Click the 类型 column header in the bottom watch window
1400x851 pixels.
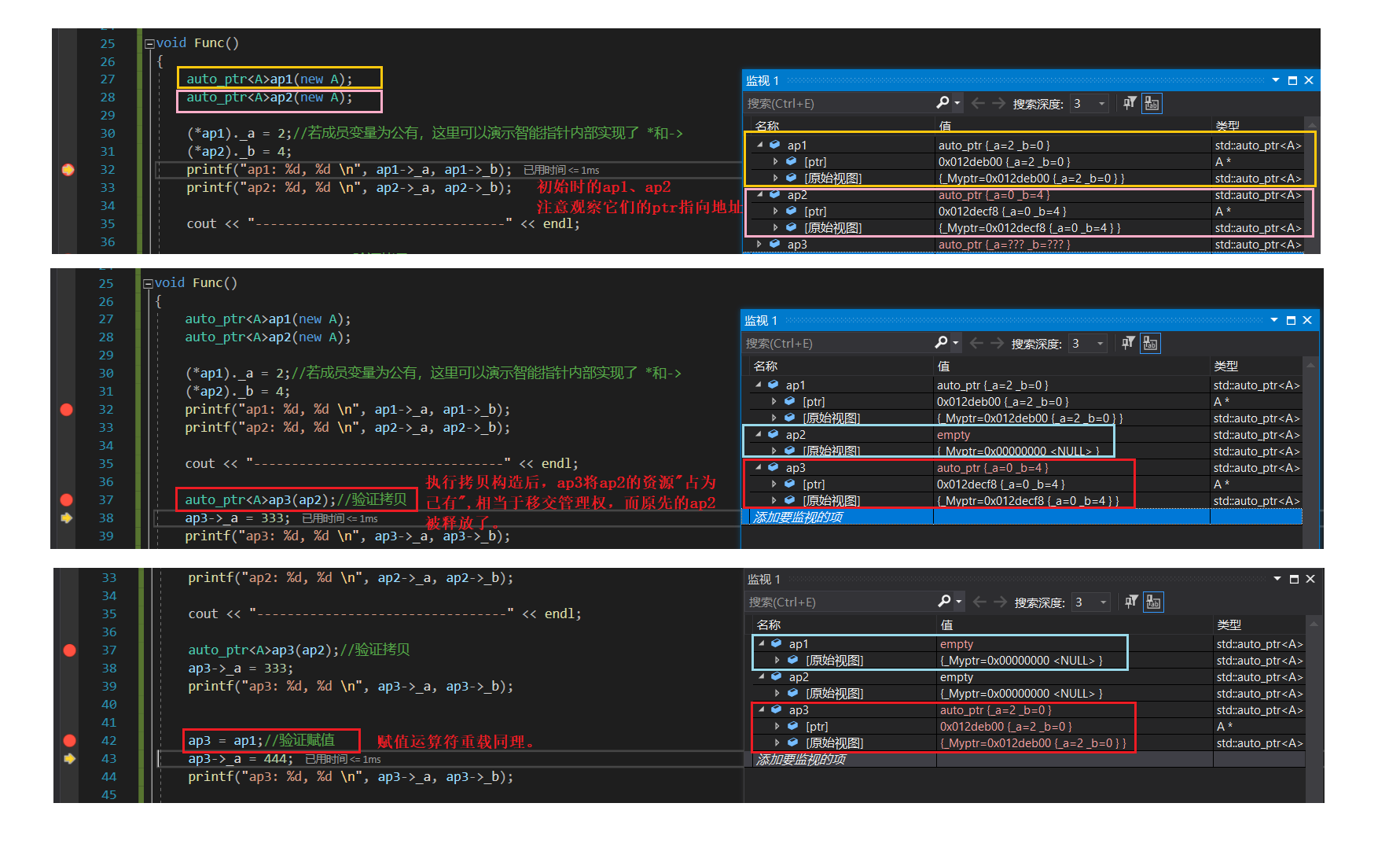pyautogui.click(x=1229, y=624)
